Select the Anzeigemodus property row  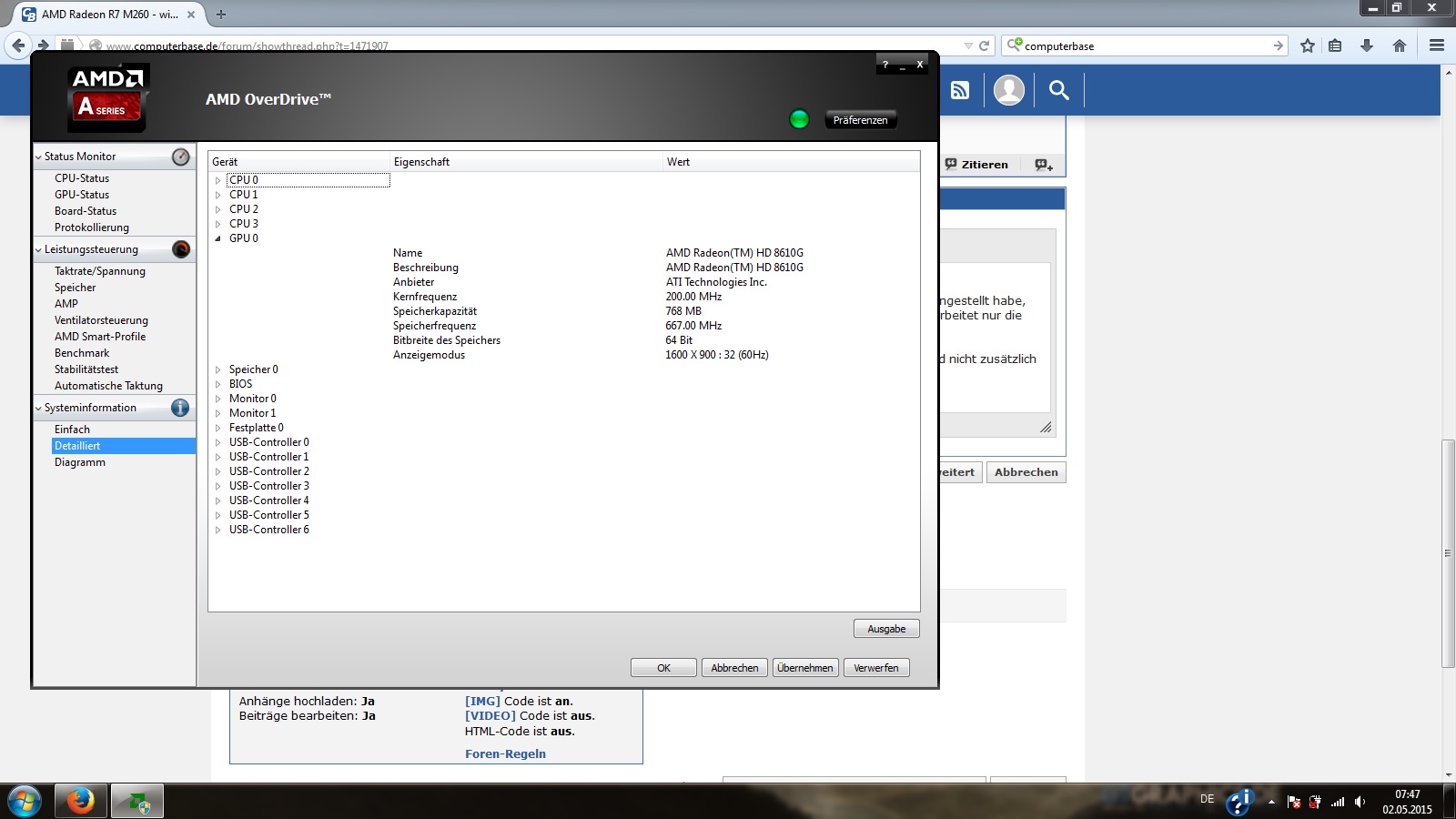(564, 355)
